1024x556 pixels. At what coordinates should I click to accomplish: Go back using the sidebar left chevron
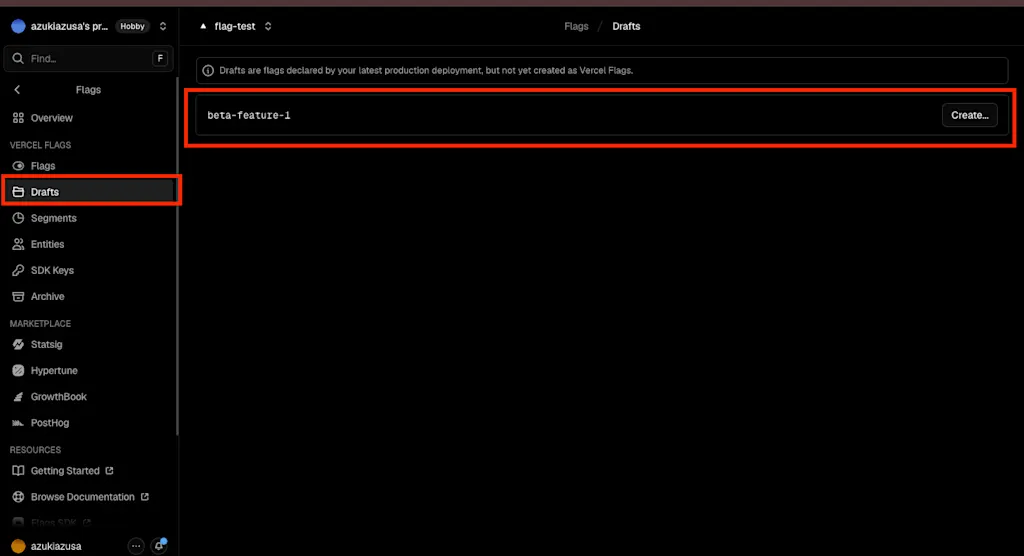tap(17, 90)
